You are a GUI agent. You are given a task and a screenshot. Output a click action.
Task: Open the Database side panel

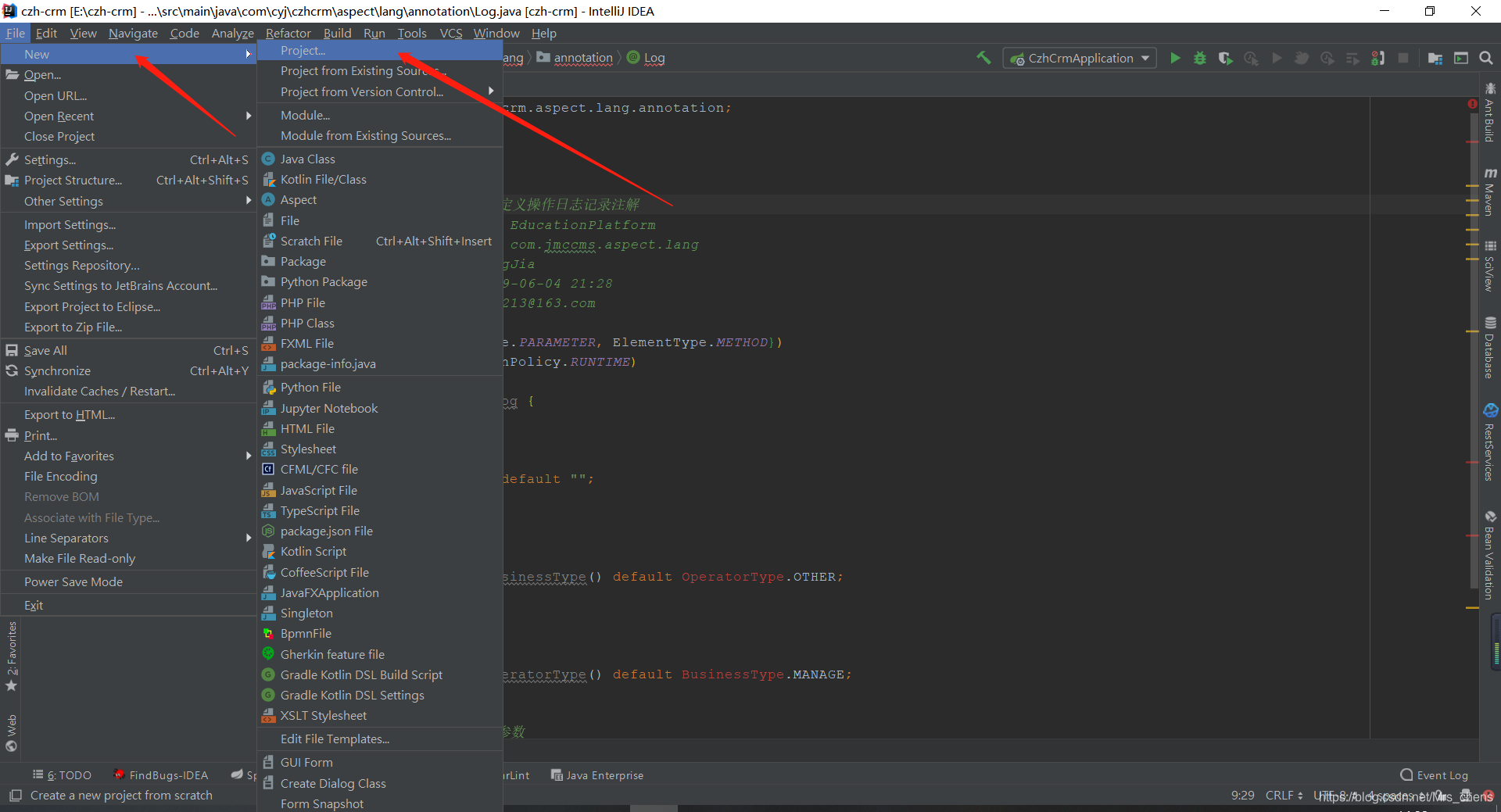click(1490, 348)
